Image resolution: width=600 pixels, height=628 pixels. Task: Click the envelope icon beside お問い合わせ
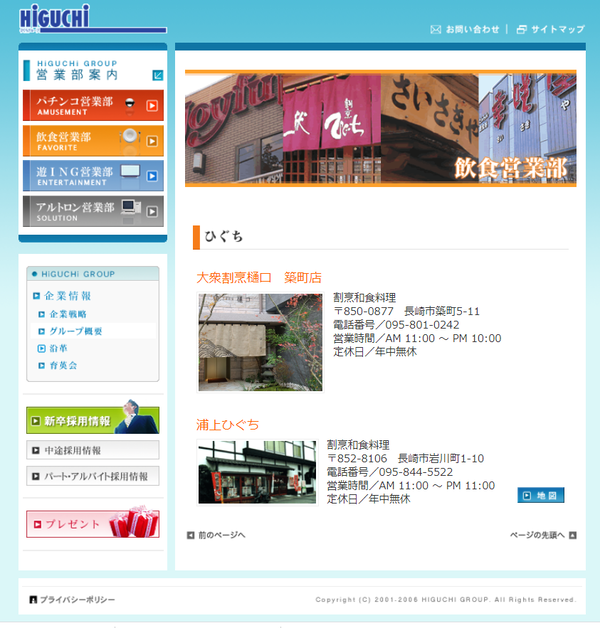click(x=435, y=30)
